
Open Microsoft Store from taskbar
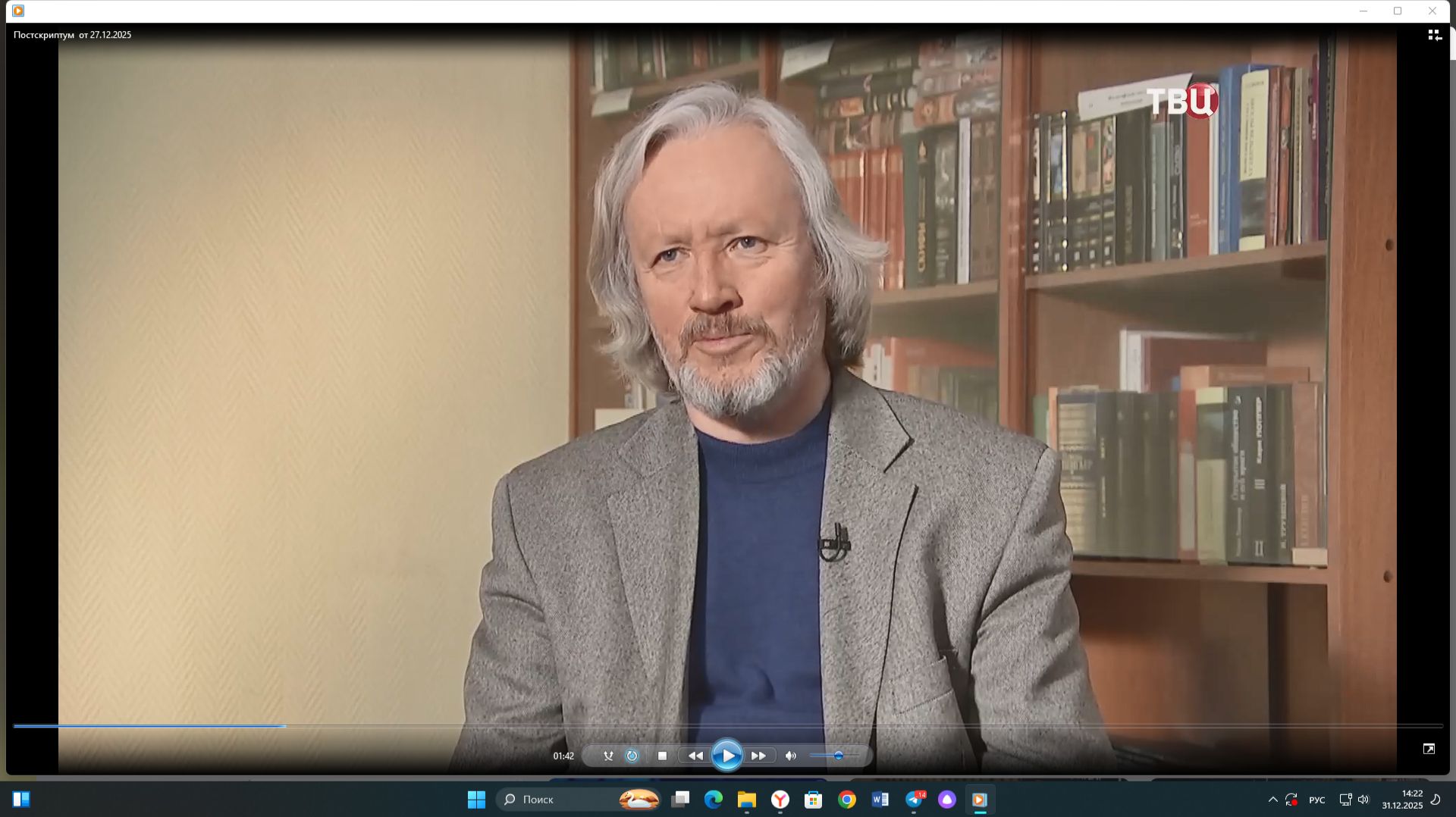(814, 800)
